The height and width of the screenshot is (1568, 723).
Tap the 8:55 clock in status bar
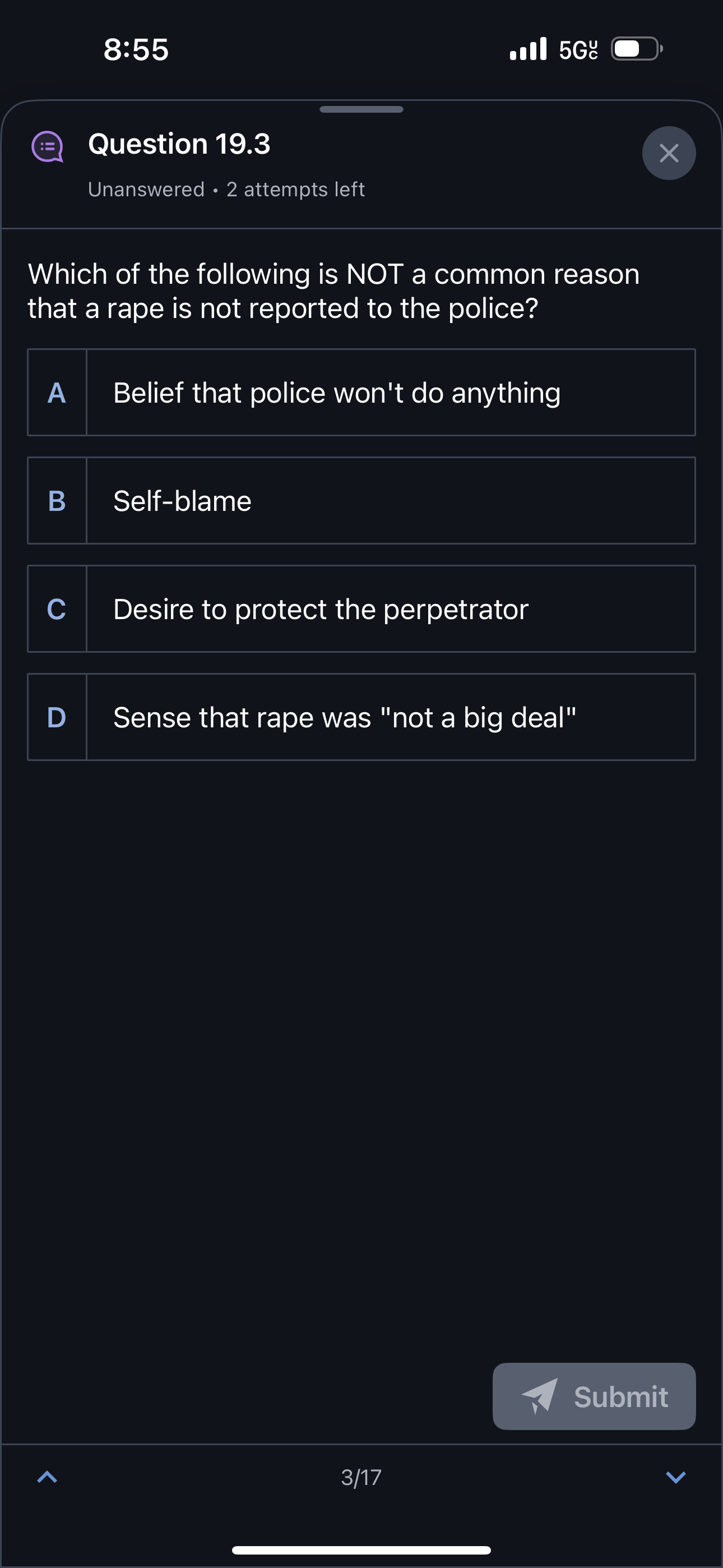point(136,49)
